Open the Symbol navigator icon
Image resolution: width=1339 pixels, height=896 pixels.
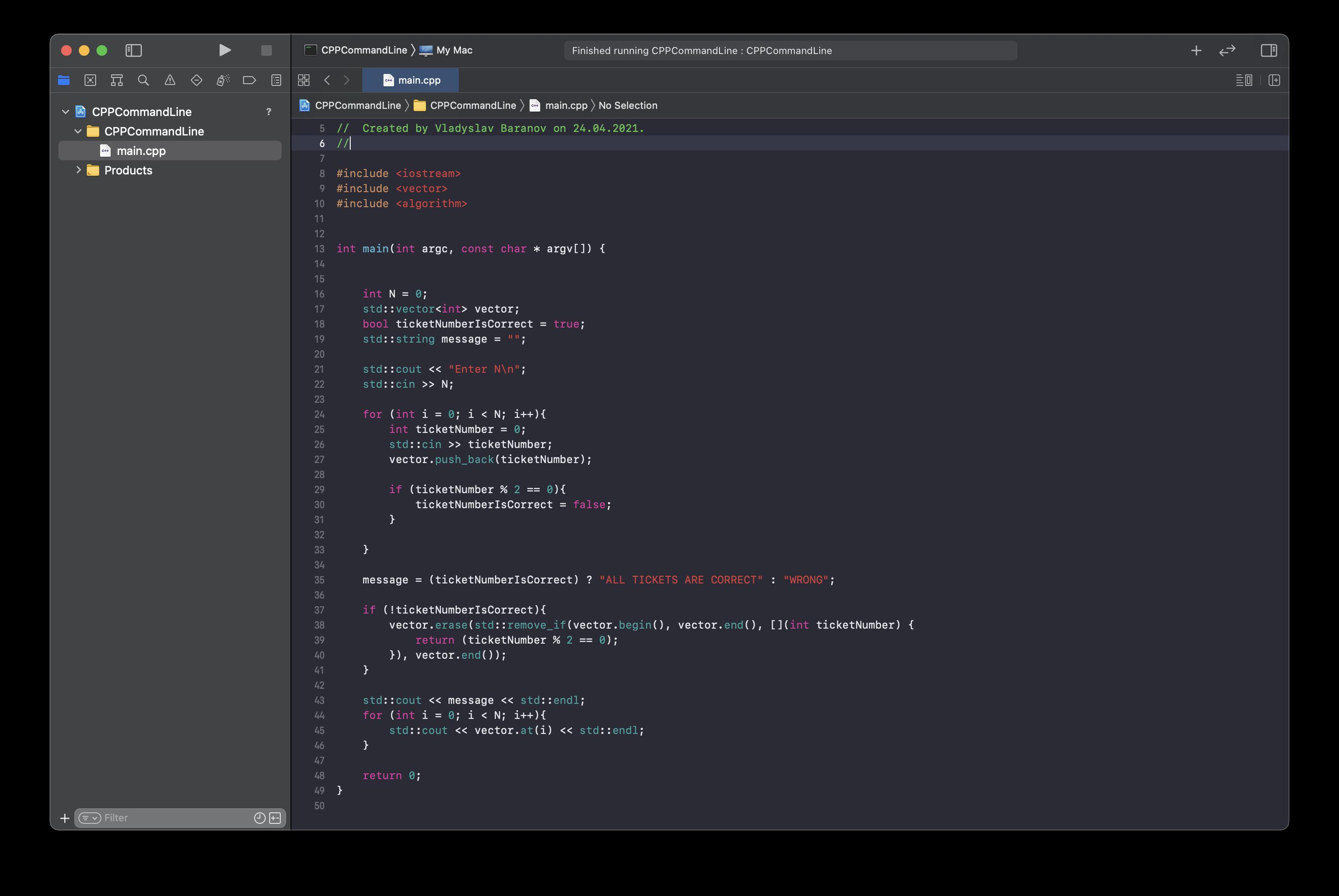(116, 81)
